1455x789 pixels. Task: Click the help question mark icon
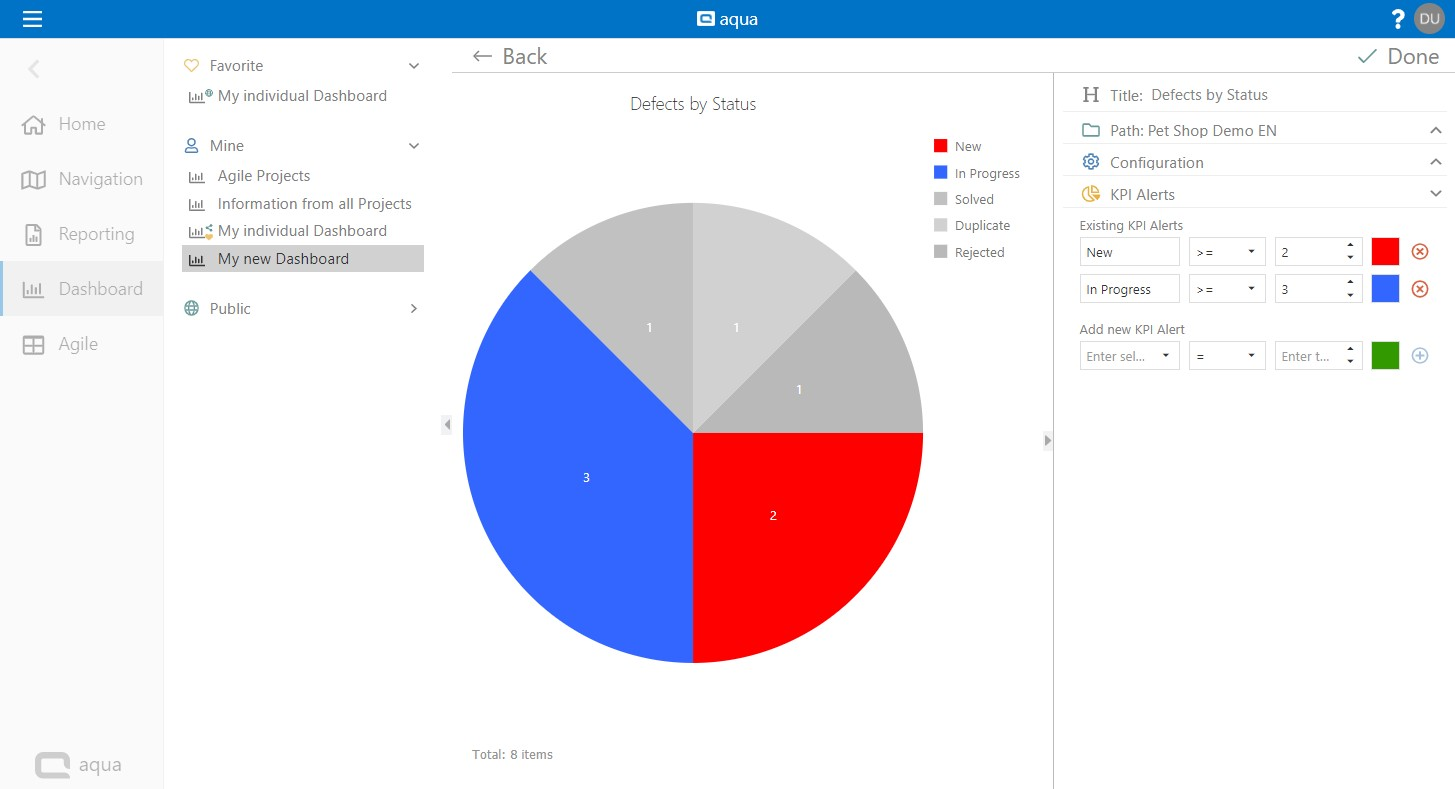tap(1398, 19)
